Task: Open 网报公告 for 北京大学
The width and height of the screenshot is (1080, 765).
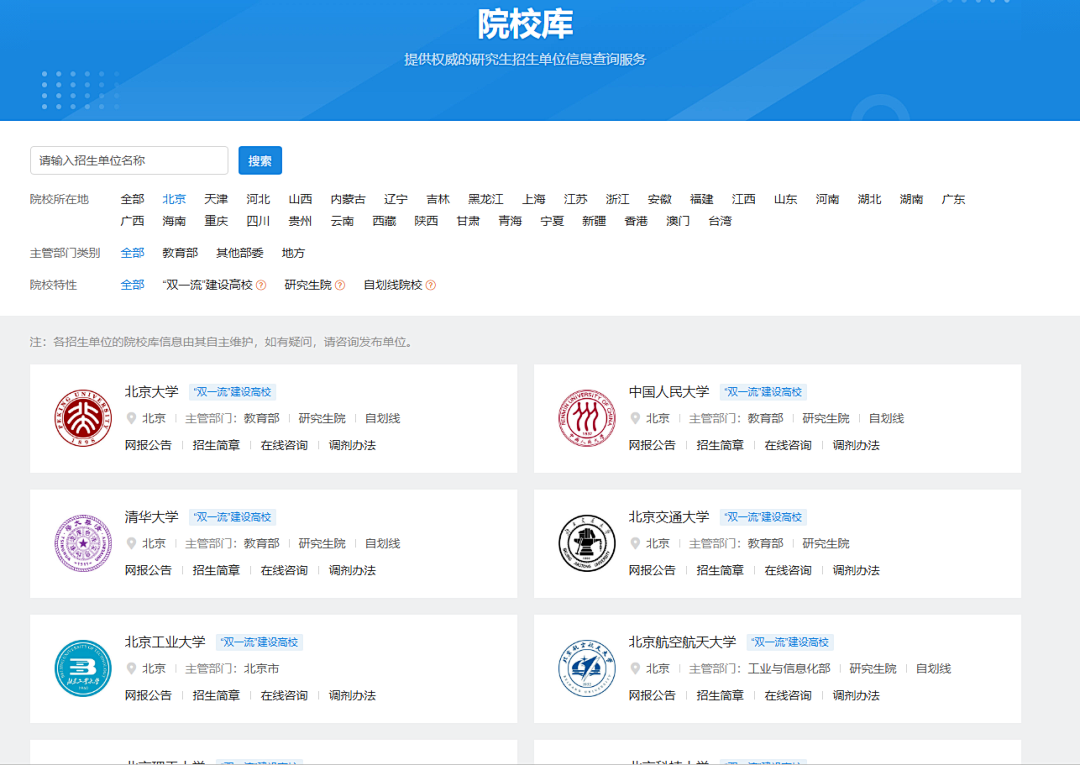Action: pyautogui.click(x=148, y=446)
